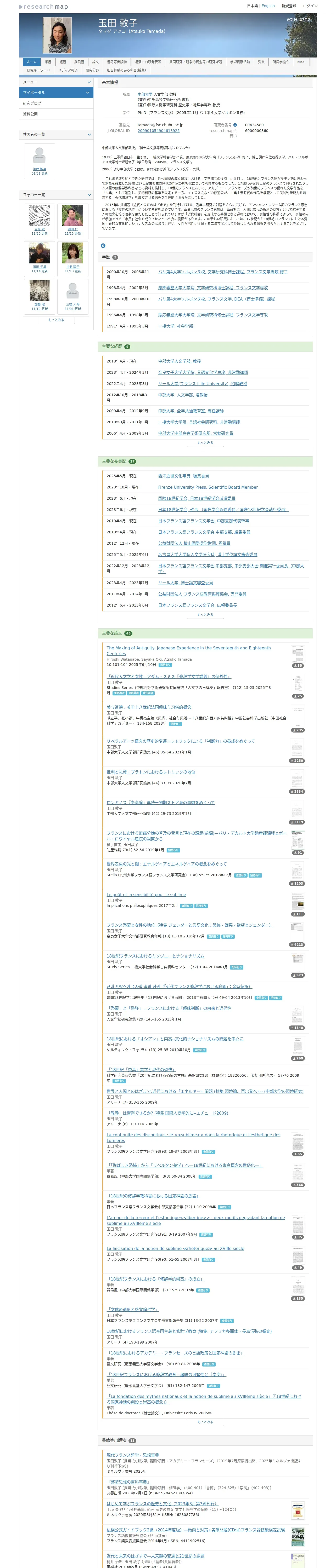Click download badge showing 2250
The image size is (336, 1568).
(297, 761)
